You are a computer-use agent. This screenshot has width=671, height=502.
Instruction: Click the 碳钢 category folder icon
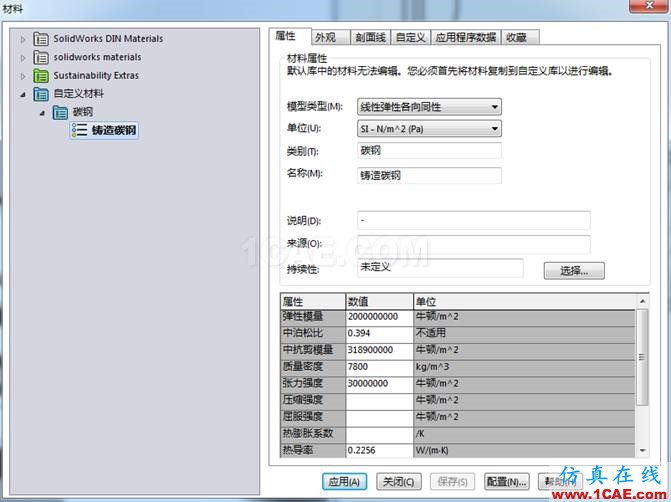60,113
